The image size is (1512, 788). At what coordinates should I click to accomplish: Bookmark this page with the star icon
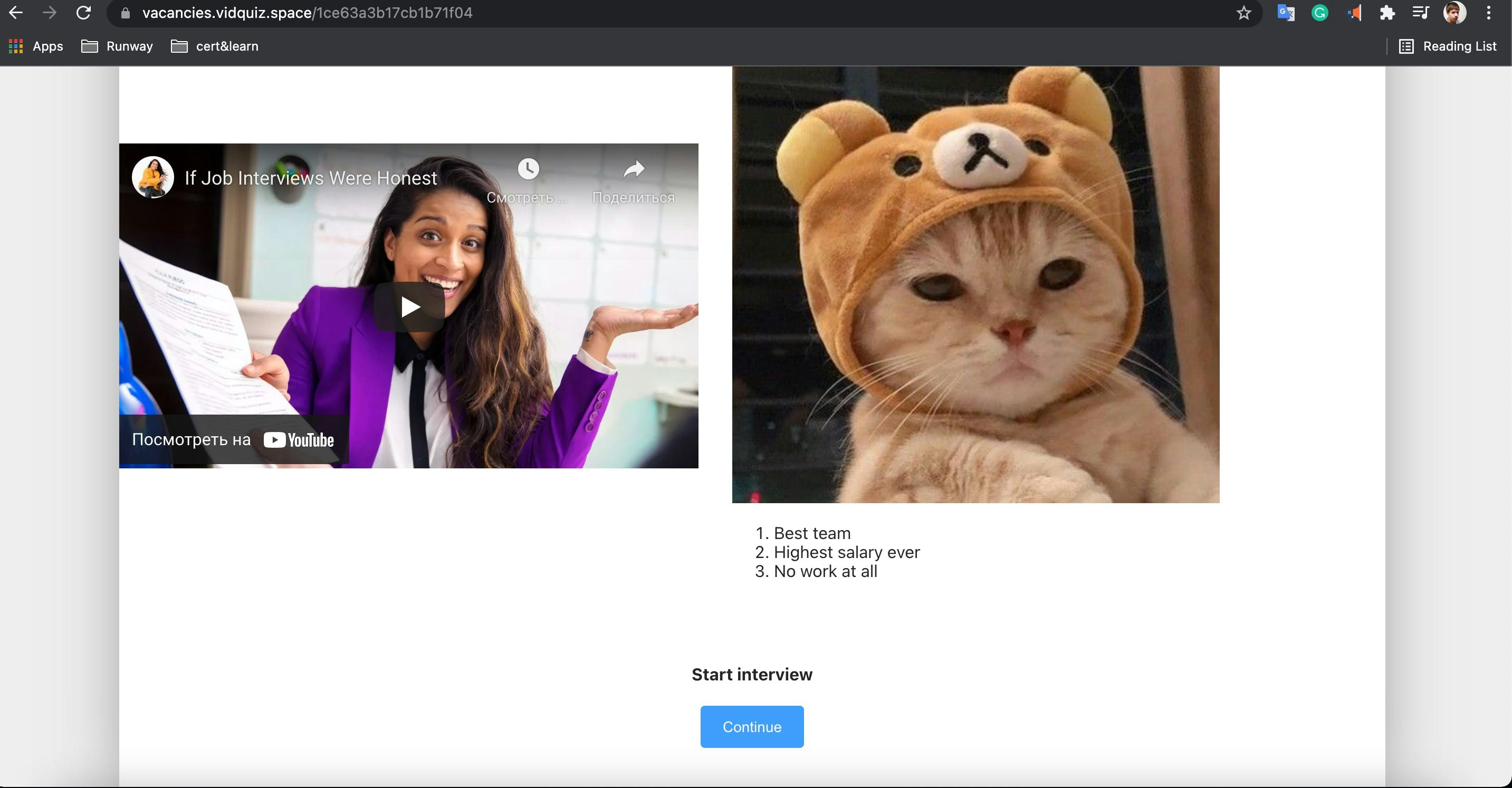[1243, 12]
